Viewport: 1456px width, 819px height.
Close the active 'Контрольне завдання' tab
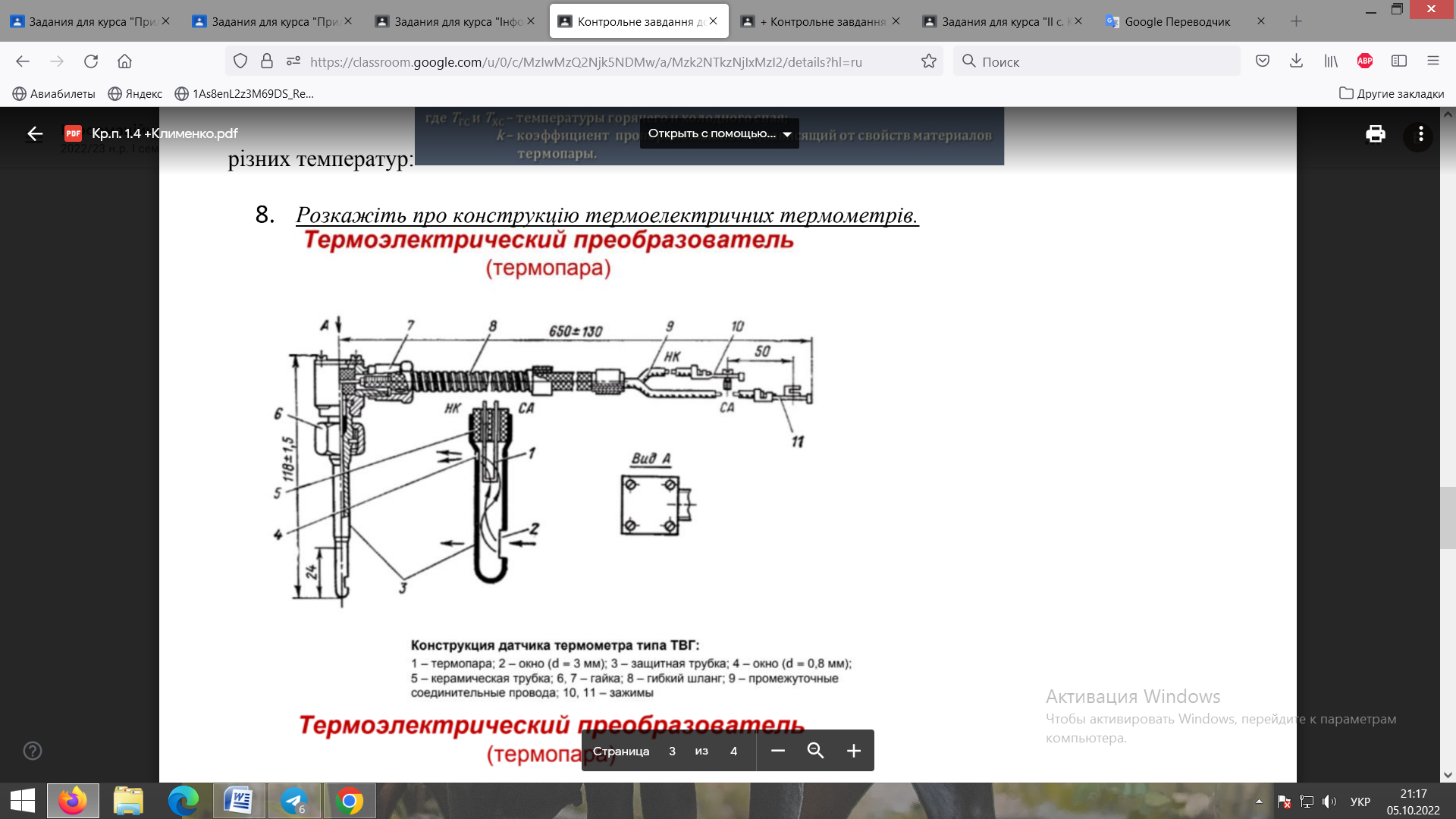tap(713, 21)
